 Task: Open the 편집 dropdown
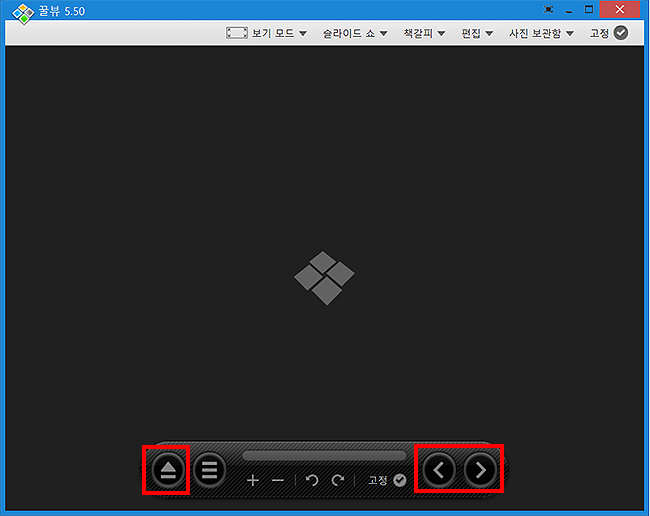point(477,33)
